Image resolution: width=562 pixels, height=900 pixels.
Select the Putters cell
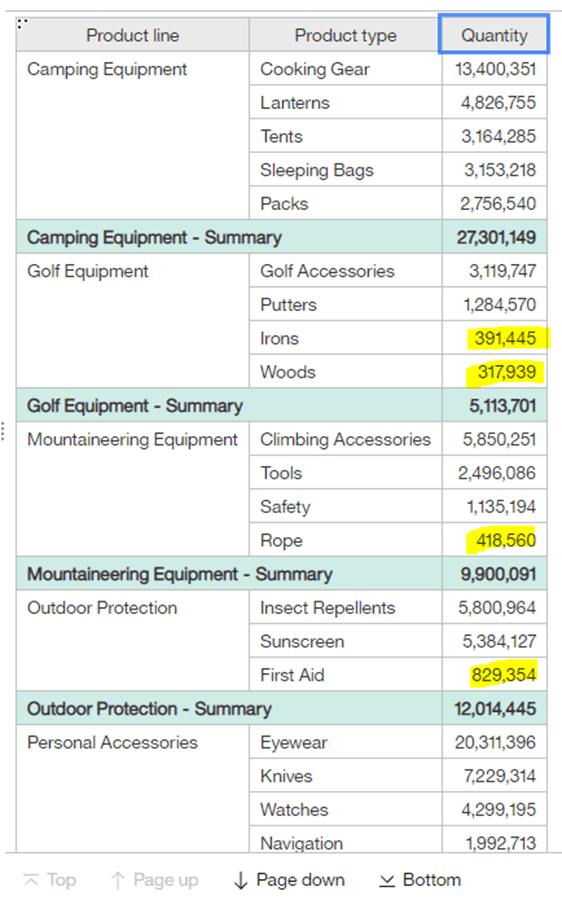pos(346,304)
